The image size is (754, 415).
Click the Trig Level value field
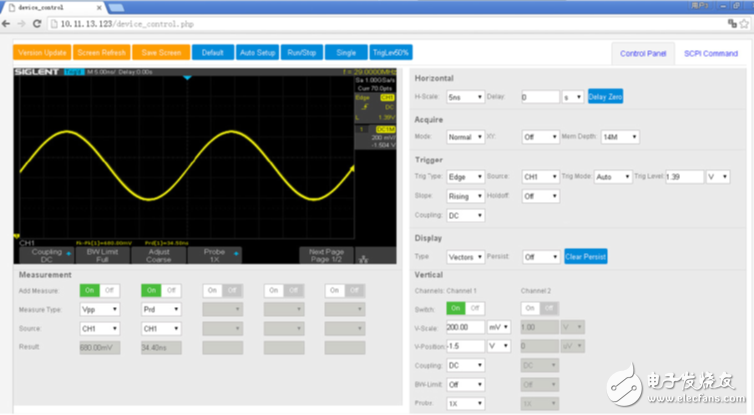684,176
